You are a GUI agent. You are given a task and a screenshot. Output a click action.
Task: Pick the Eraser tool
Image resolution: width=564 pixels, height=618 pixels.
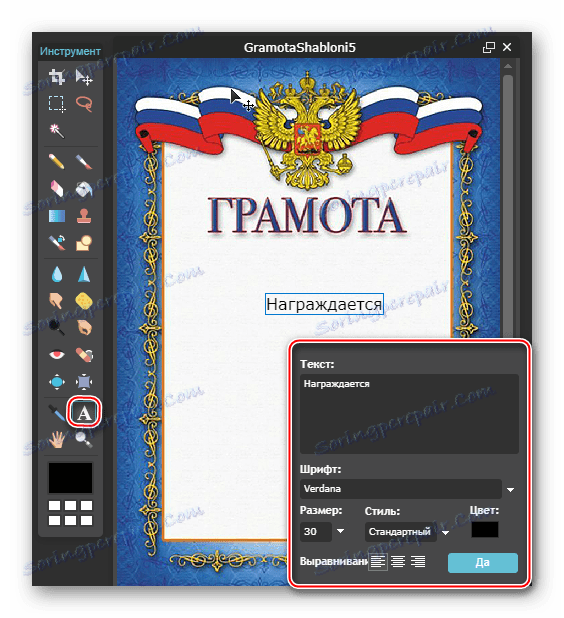click(57, 188)
